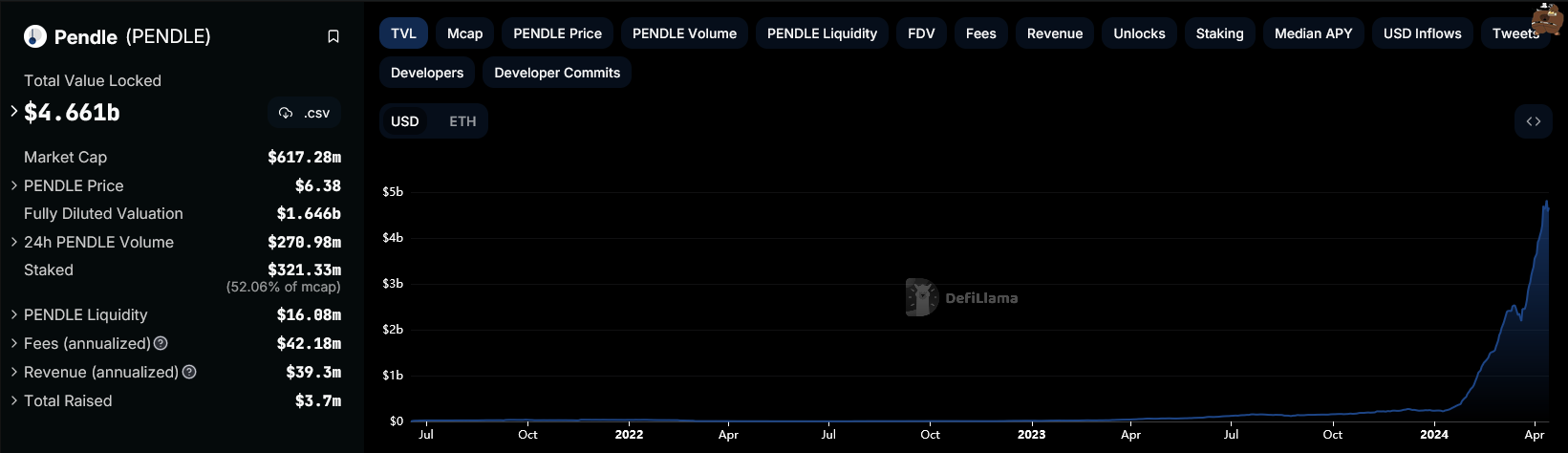Image resolution: width=1568 pixels, height=453 pixels.
Task: Select the Unlocks chart tab
Action: [1139, 33]
